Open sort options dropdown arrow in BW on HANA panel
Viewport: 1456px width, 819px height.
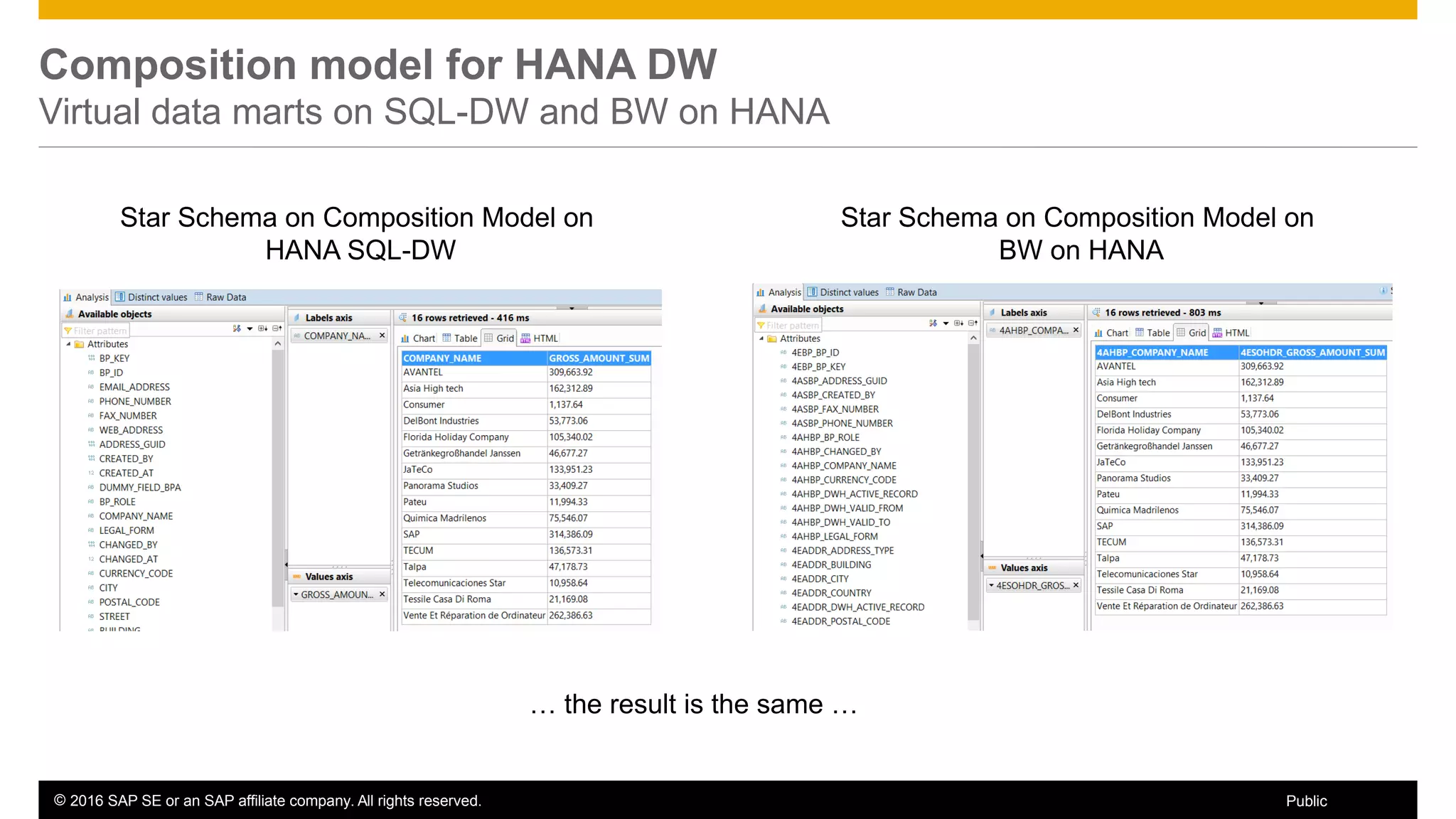(946, 323)
